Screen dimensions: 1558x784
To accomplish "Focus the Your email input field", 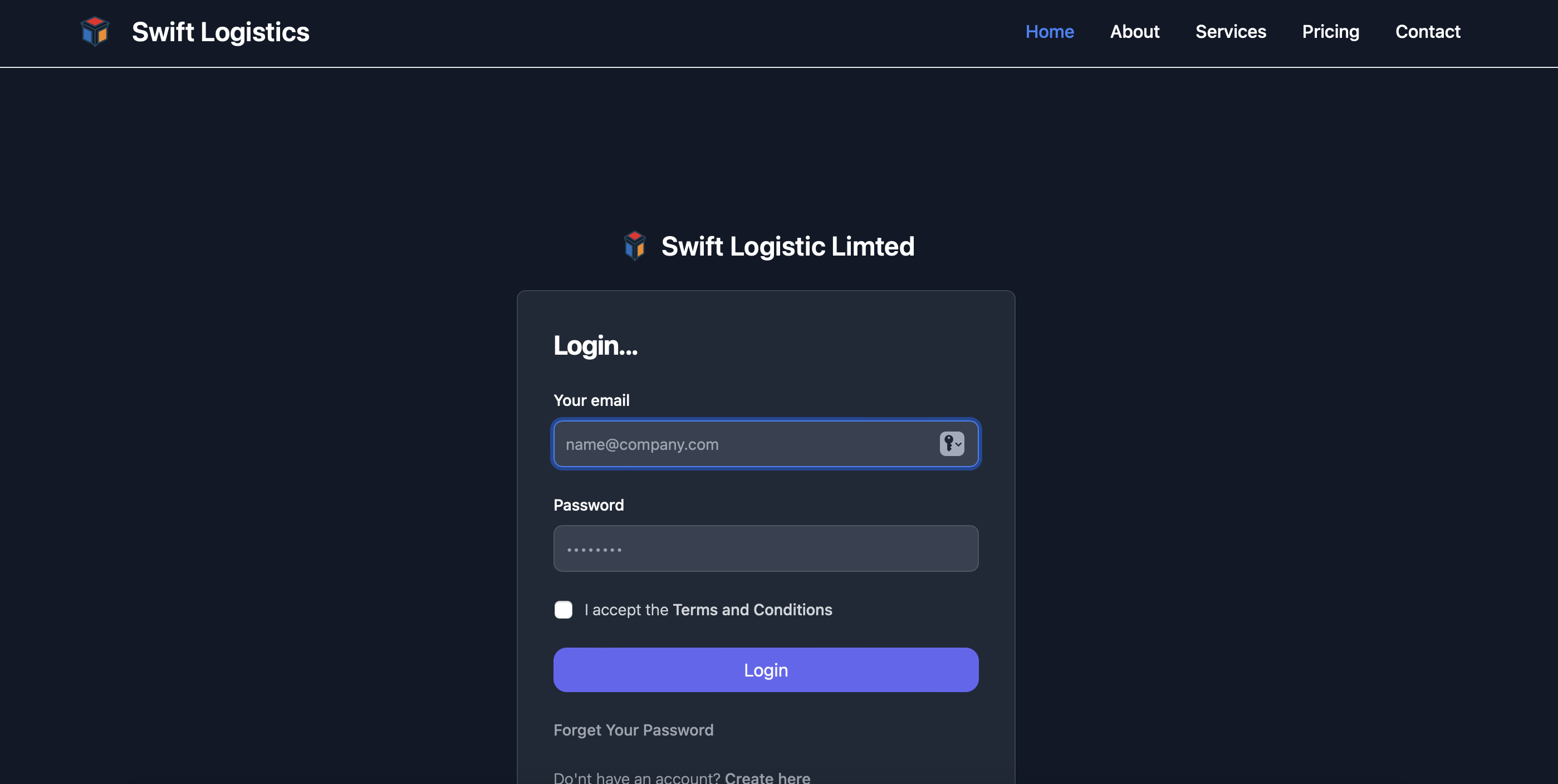I will tap(744, 445).
